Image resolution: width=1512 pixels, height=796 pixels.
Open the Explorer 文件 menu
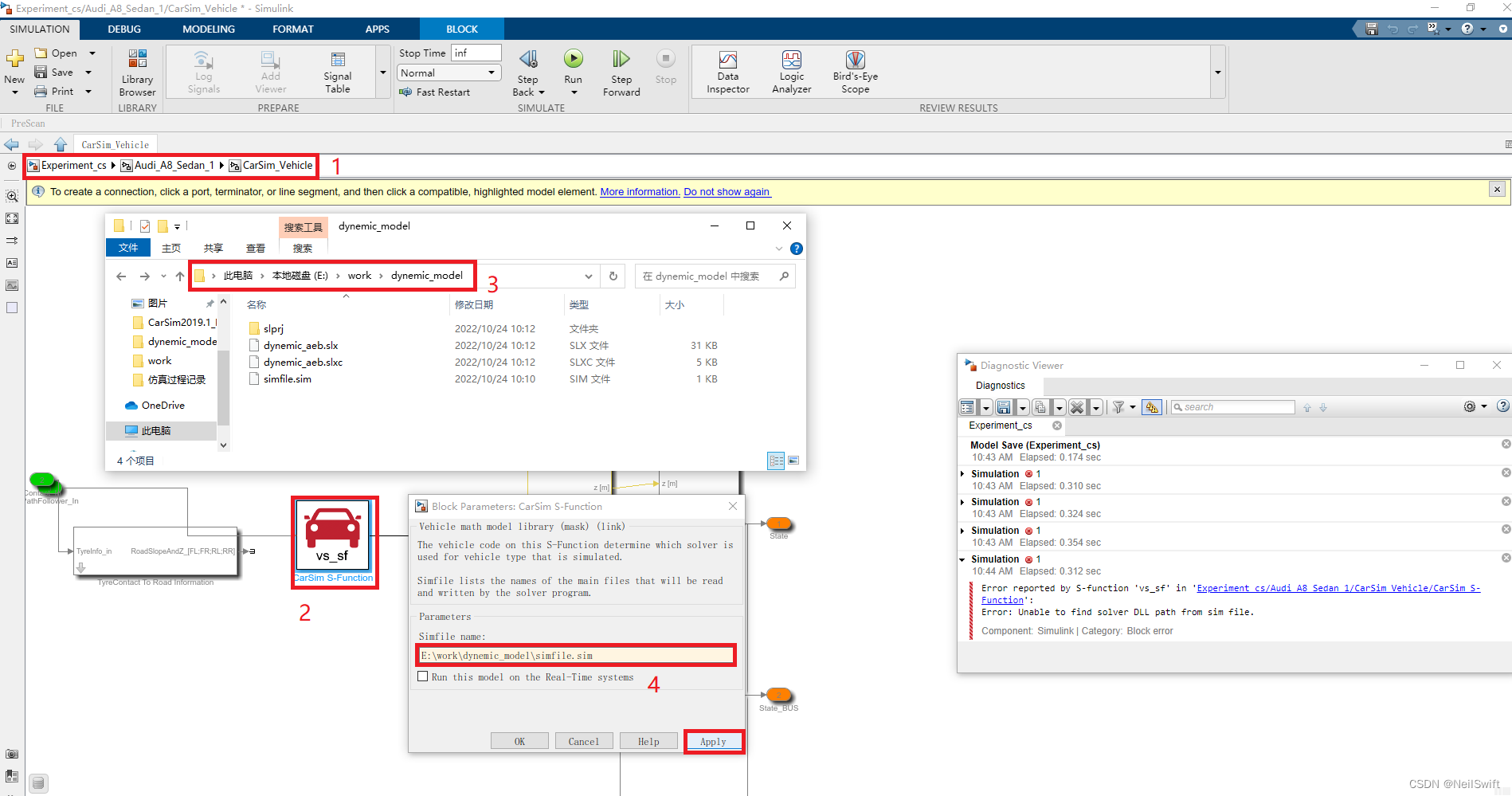click(128, 248)
